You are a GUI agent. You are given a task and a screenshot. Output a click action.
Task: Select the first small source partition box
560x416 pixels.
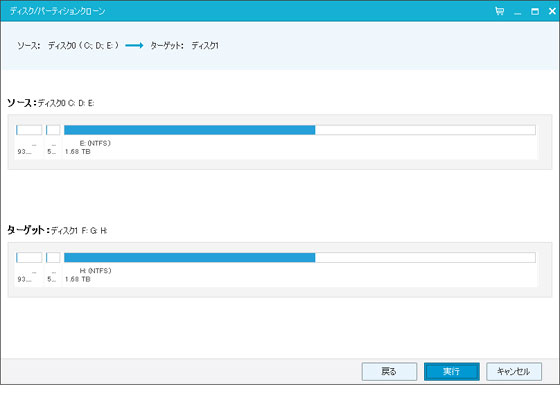tap(29, 130)
